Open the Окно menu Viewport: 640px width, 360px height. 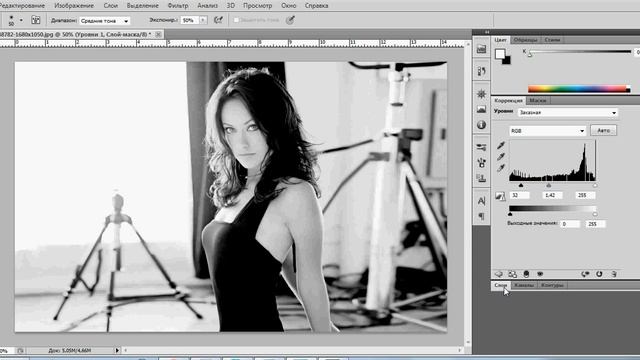(289, 6)
